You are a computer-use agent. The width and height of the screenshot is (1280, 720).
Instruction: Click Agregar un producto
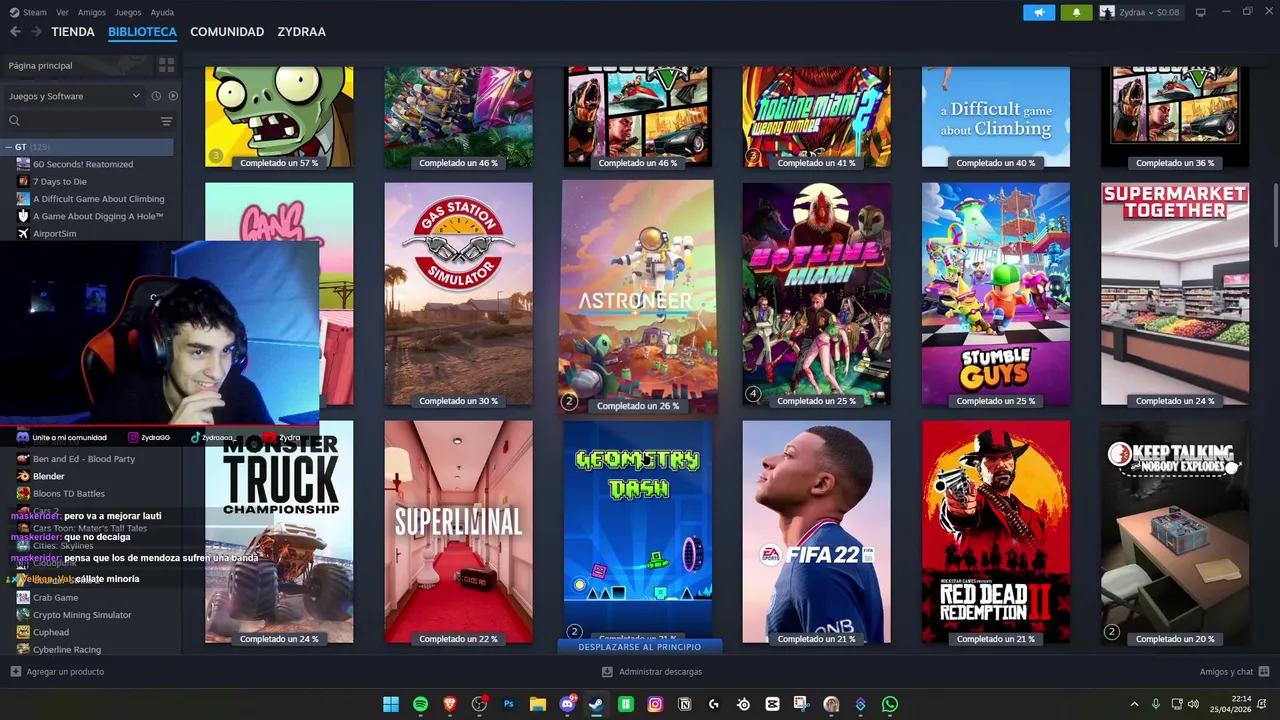pos(57,672)
